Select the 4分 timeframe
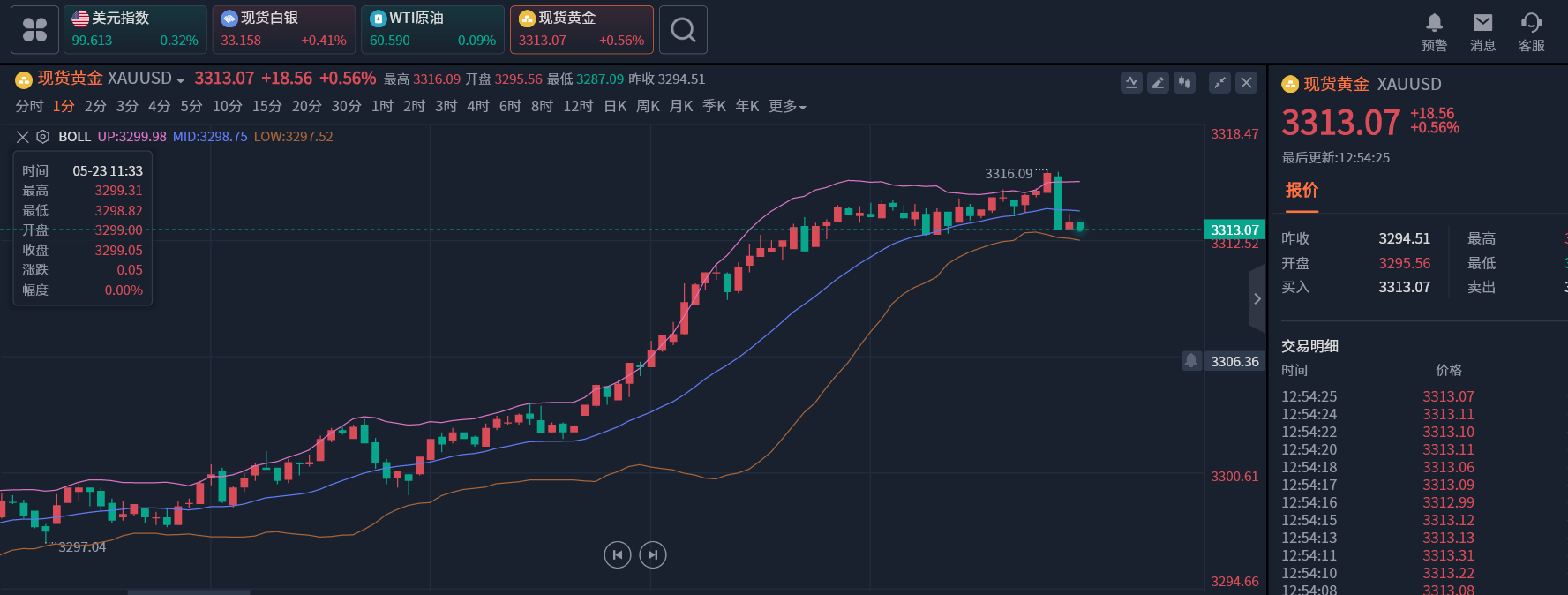 point(159,106)
